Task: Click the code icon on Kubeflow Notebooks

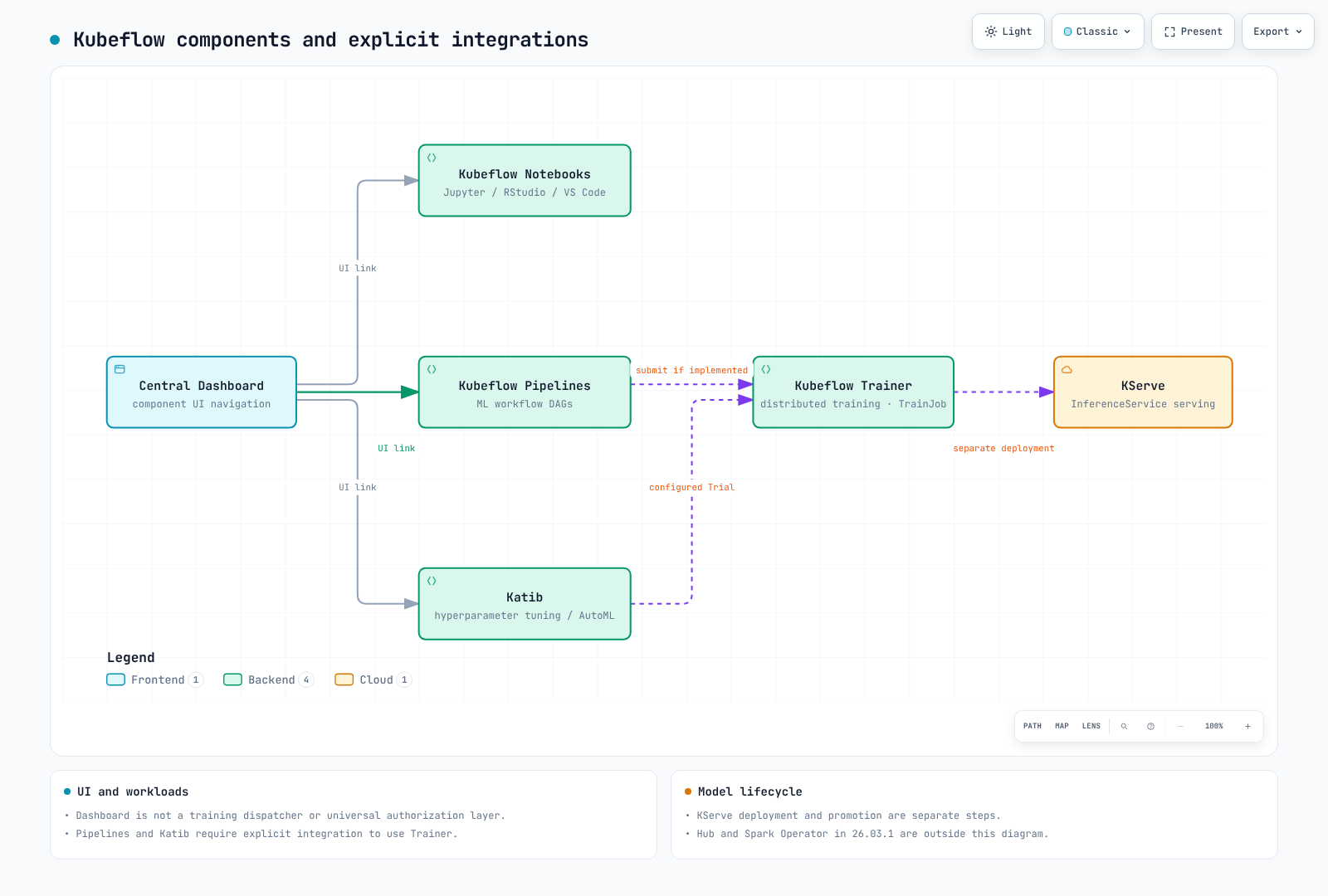Action: click(x=432, y=158)
